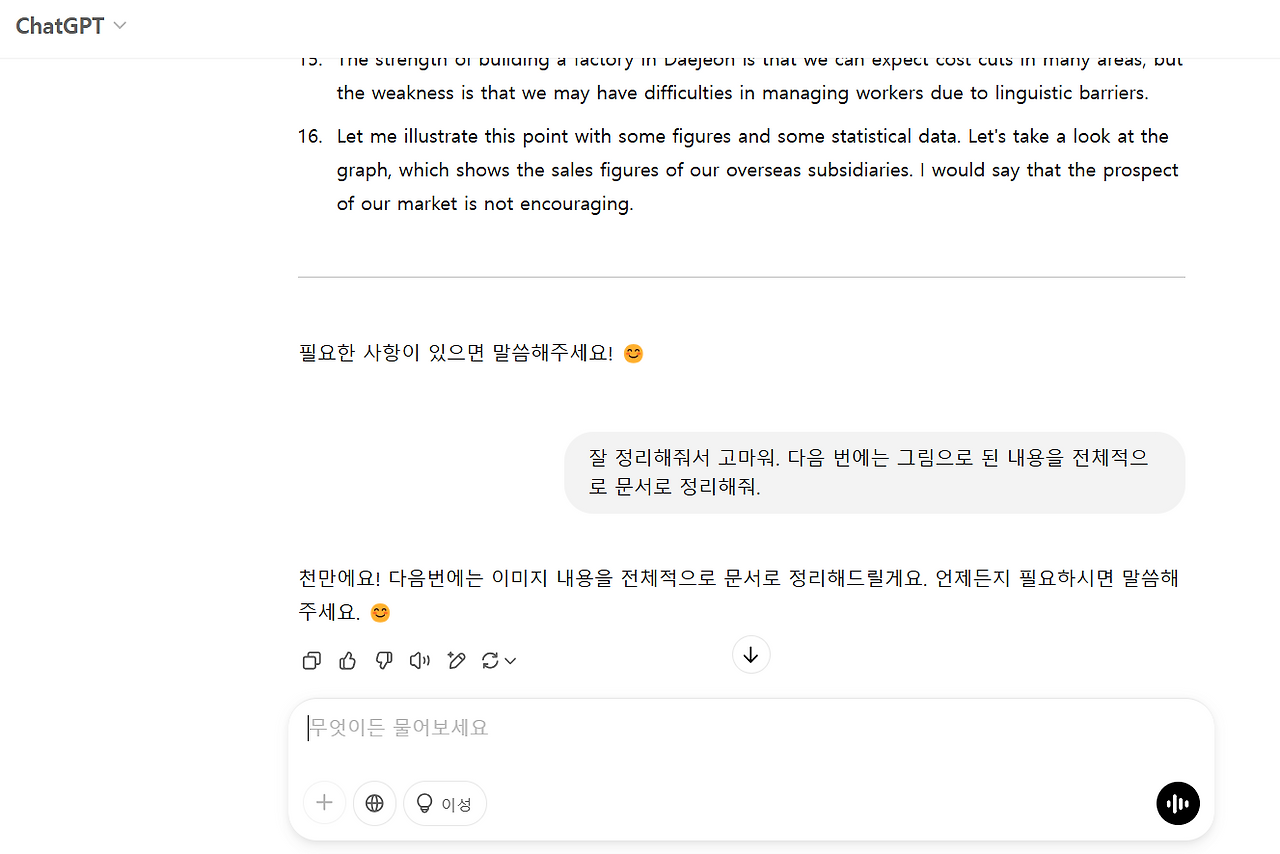
Task: Click the 무엇이든 물어보세요 input field
Action: tap(700, 727)
